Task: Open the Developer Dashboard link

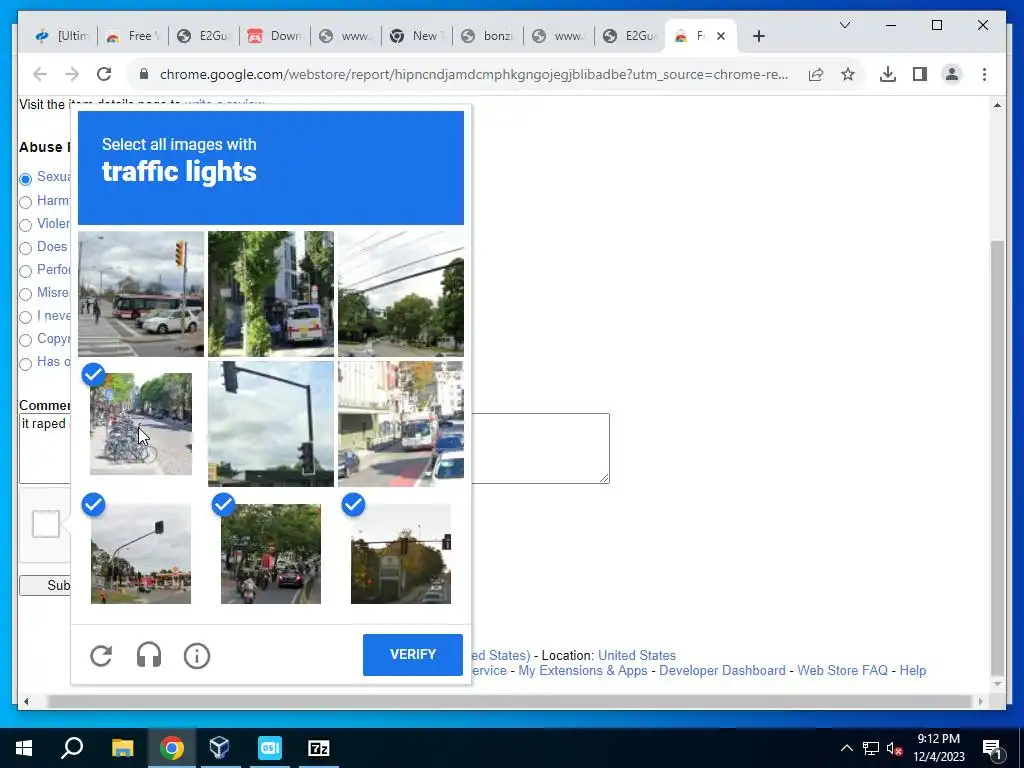Action: [722, 671]
